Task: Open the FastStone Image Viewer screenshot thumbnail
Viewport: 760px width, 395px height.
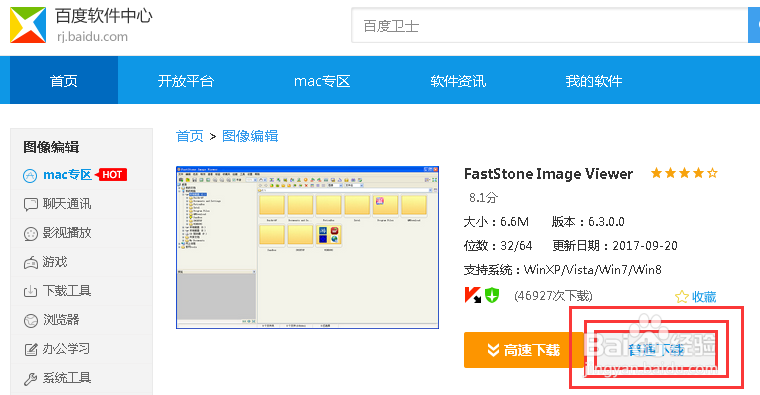Action: coord(307,247)
